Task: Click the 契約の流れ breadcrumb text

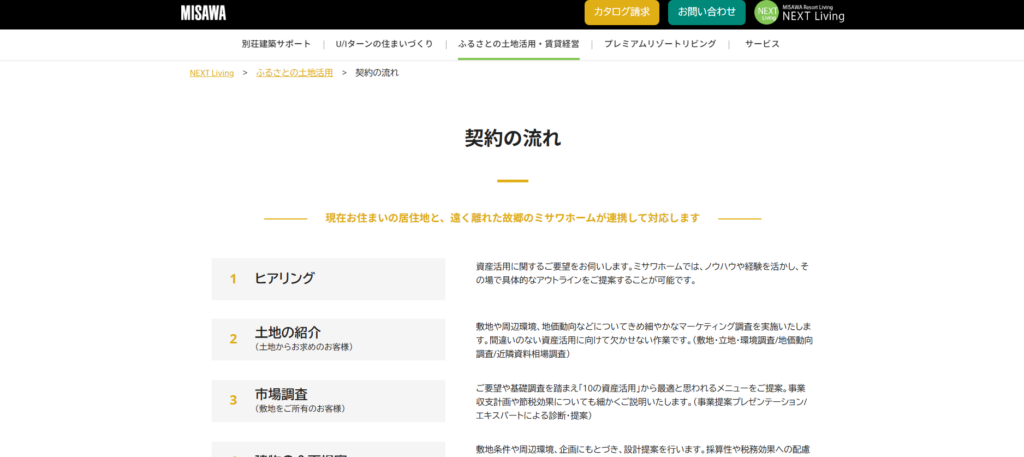Action: click(376, 73)
